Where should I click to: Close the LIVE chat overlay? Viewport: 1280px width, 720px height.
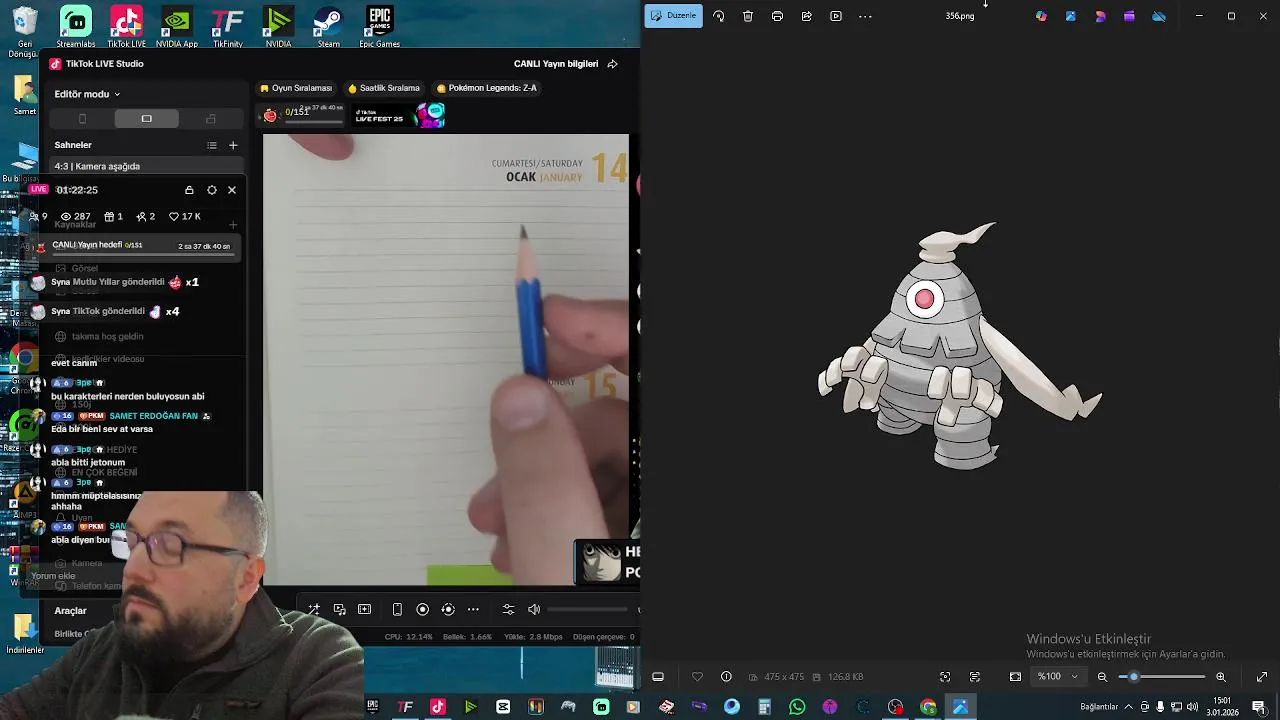click(232, 190)
